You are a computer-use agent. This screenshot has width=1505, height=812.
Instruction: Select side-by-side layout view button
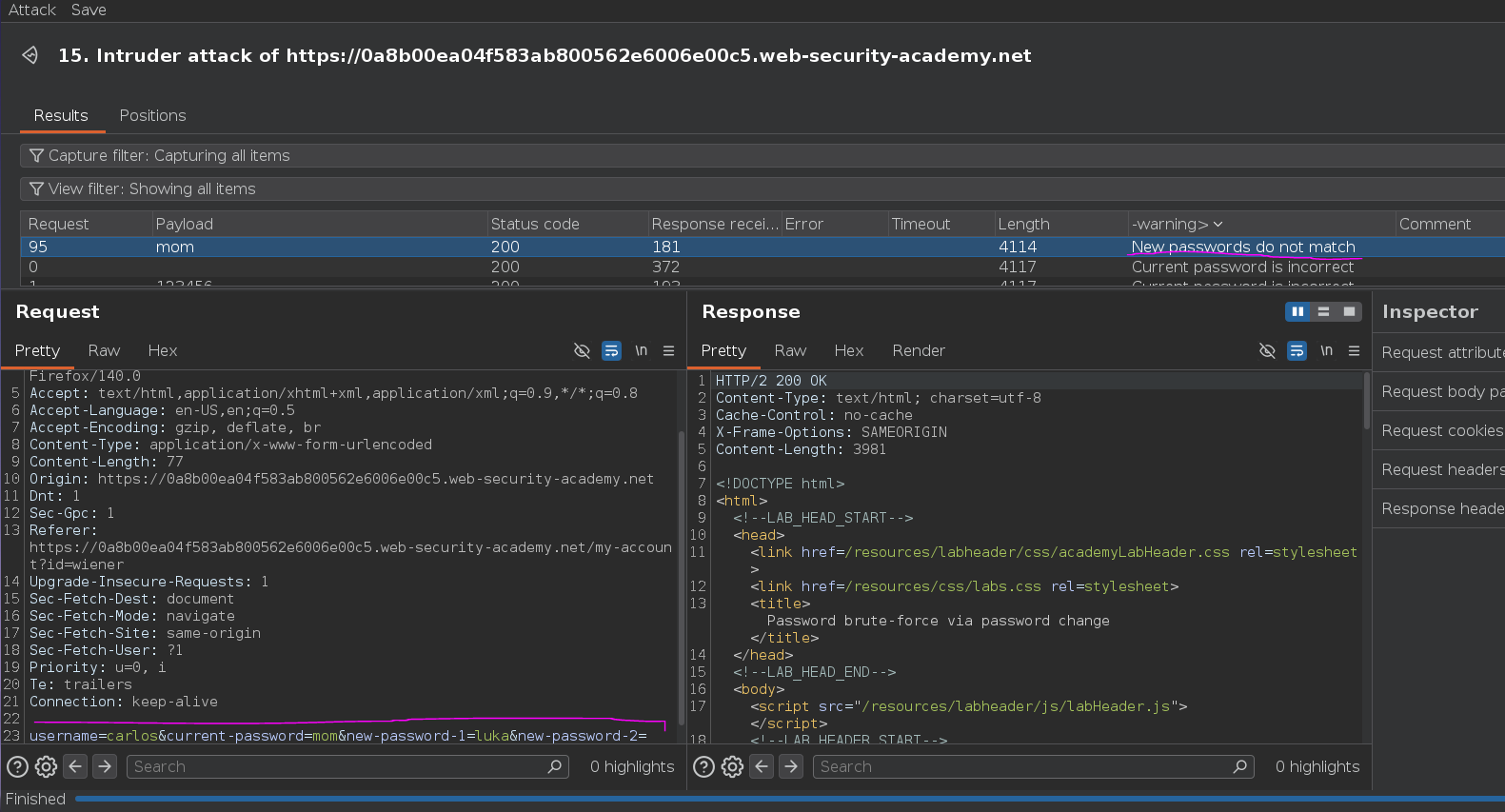pos(1297,311)
